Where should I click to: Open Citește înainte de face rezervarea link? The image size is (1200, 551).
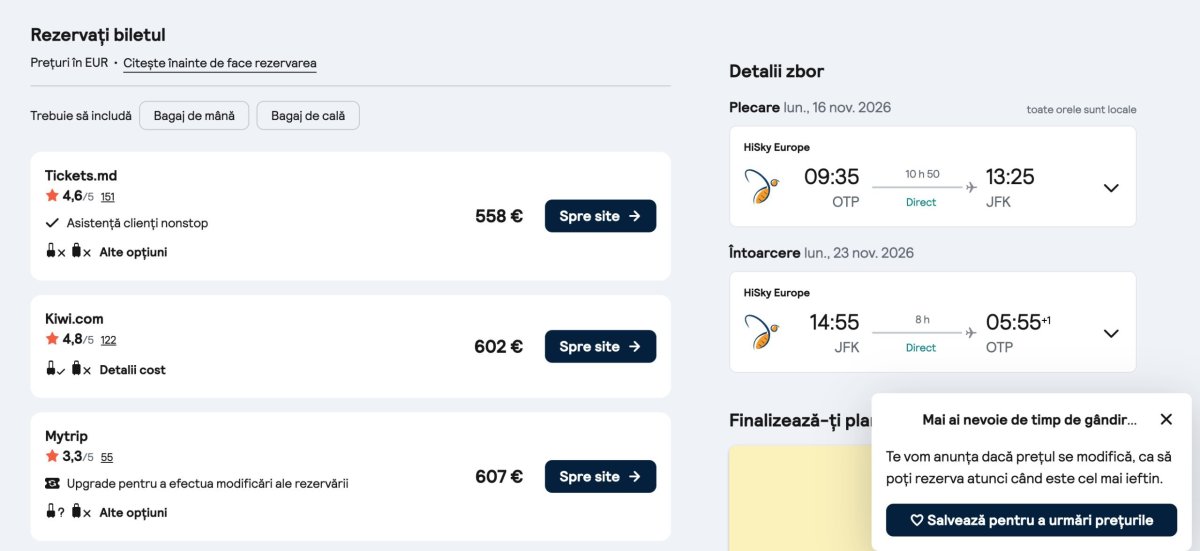220,63
